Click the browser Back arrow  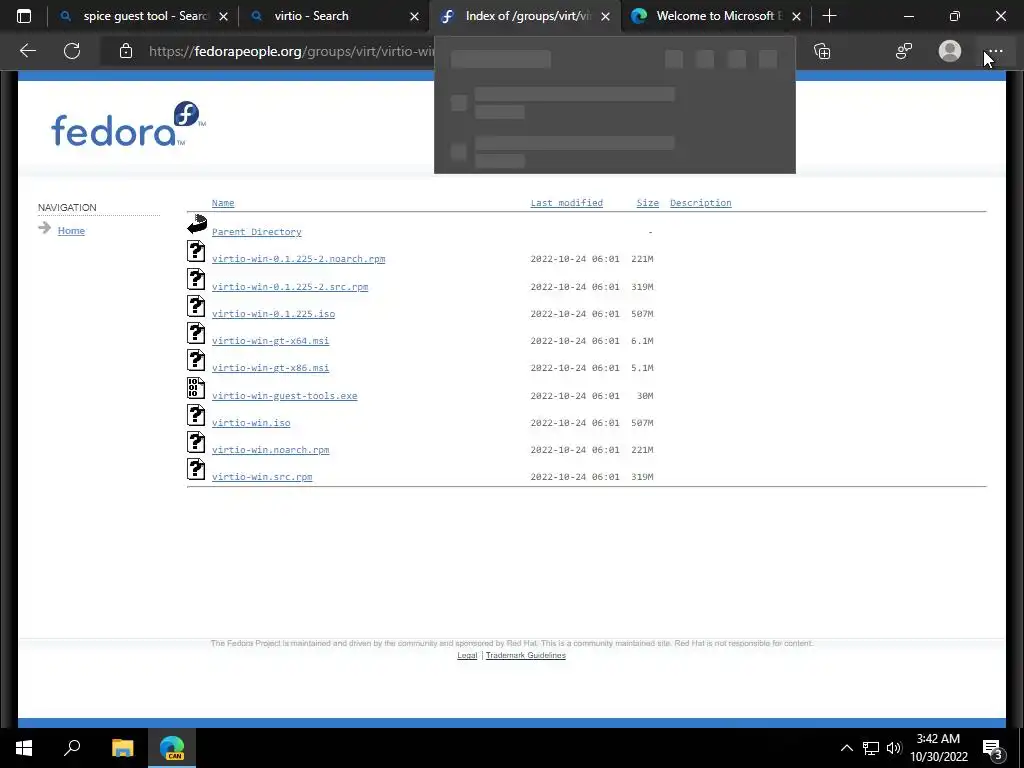click(27, 51)
